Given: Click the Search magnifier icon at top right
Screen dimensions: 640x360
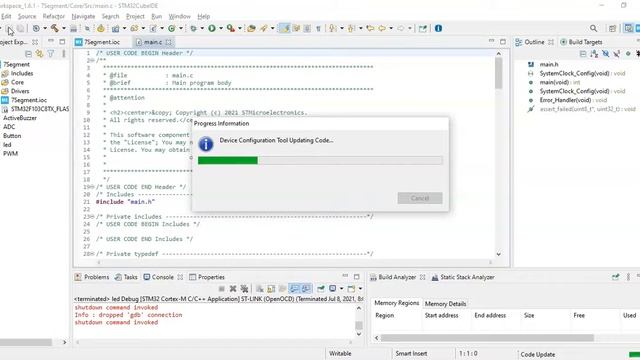Looking at the screenshot, I should coord(593,28).
